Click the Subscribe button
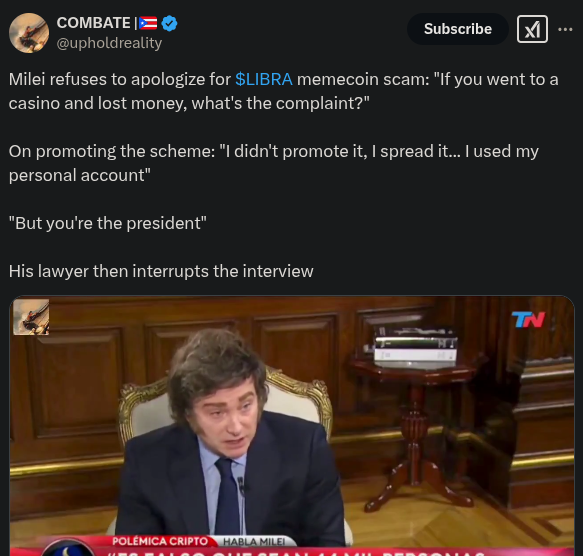 pos(458,29)
